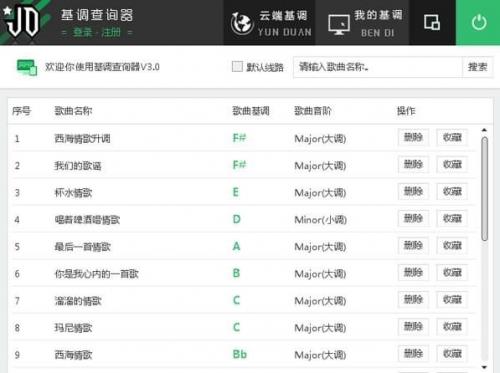Image resolution: width=500 pixels, height=373 pixels.
Task: Click the green power button icon
Action: [x=479, y=23]
